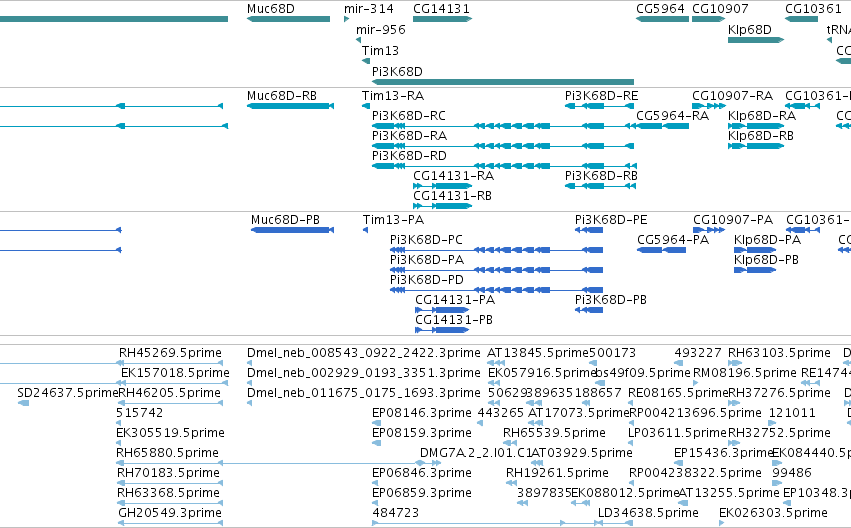The width and height of the screenshot is (851, 528).
Task: Click the long Pi3K68D gene span bar
Action: click(503, 82)
